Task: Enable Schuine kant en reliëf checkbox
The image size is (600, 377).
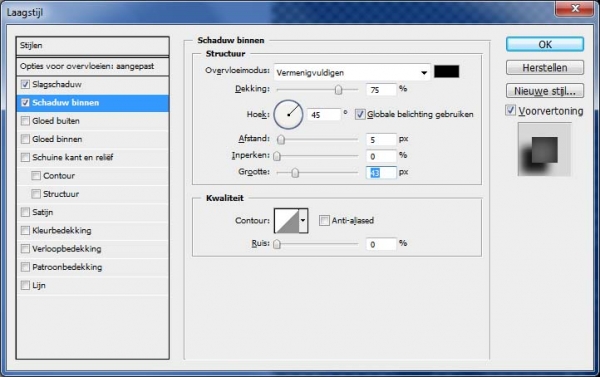Action: coord(25,157)
